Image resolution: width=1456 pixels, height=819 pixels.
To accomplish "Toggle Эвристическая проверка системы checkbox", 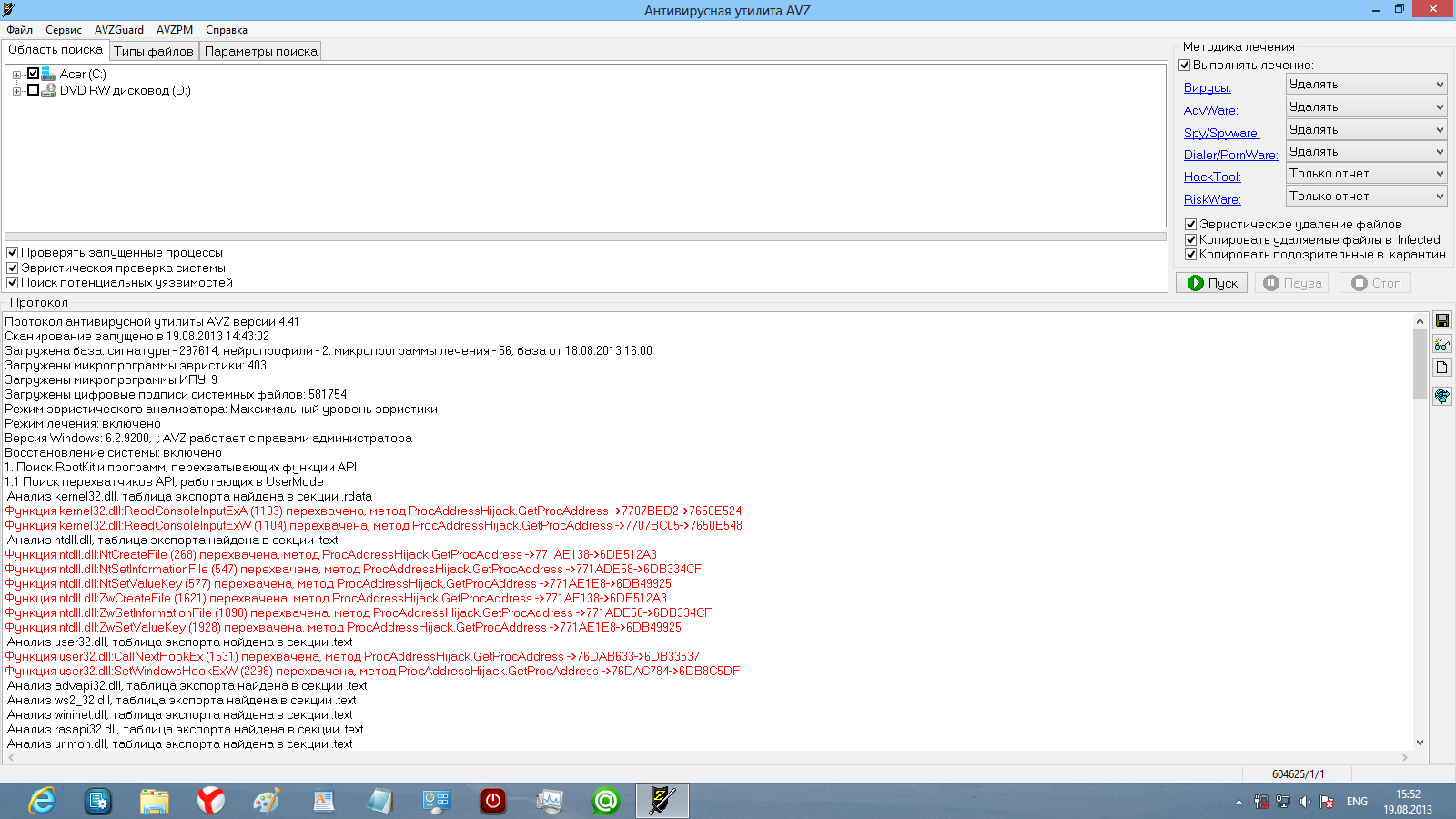I will tap(13, 268).
